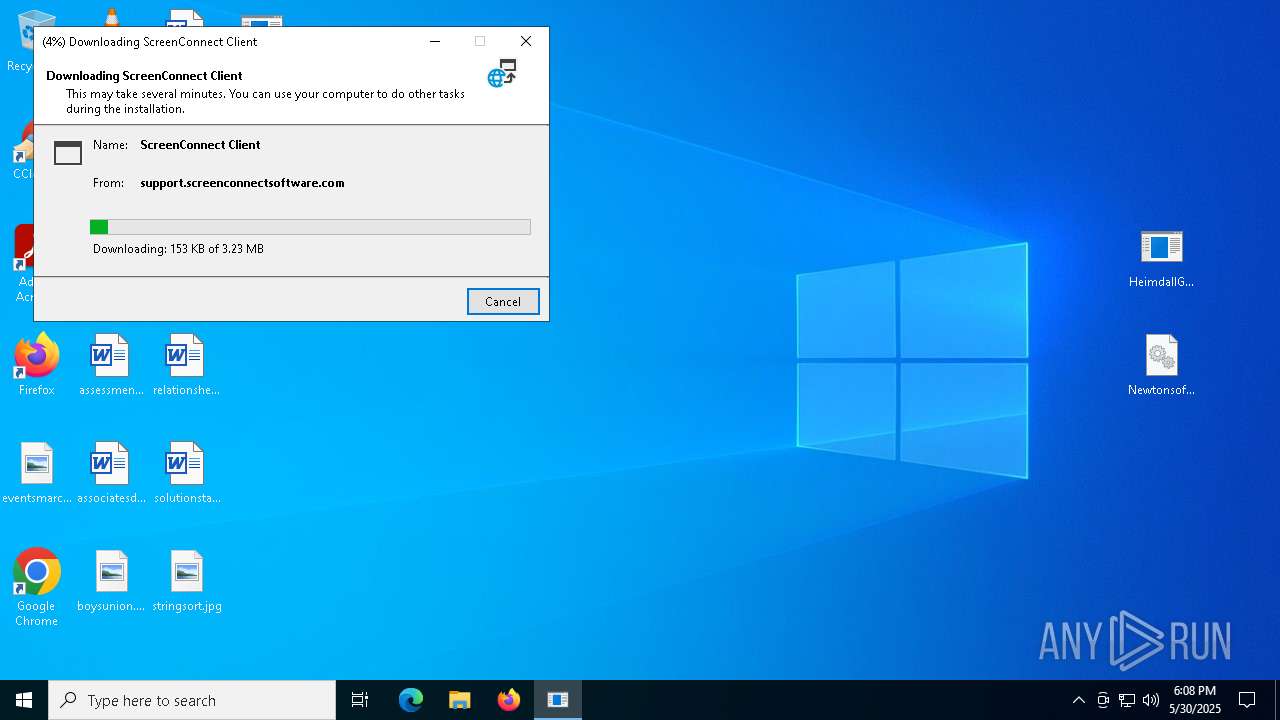1280x720 pixels.
Task: Open volume control tray icon
Action: pos(1150,700)
